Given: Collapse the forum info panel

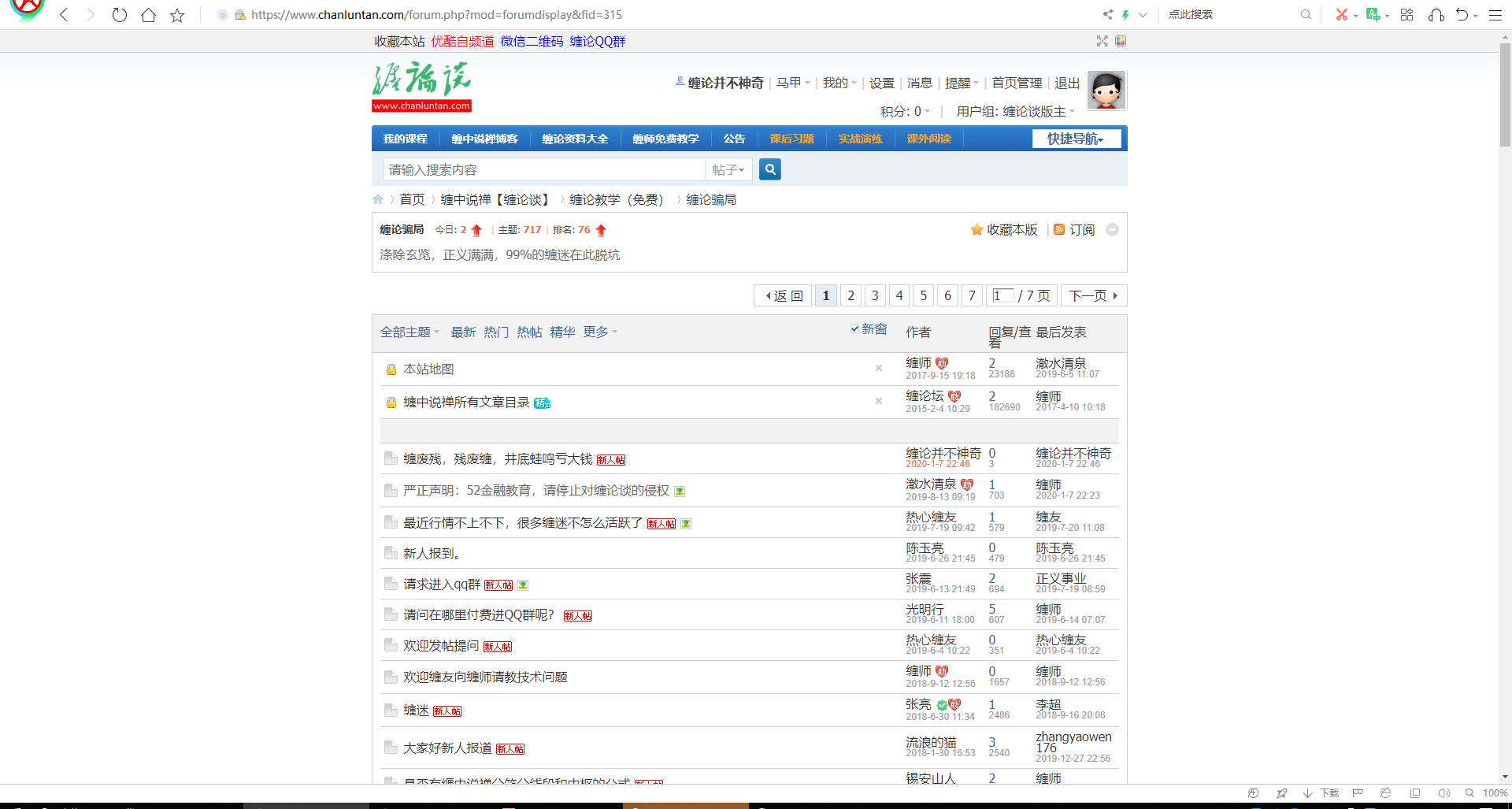Looking at the screenshot, I should [1112, 230].
